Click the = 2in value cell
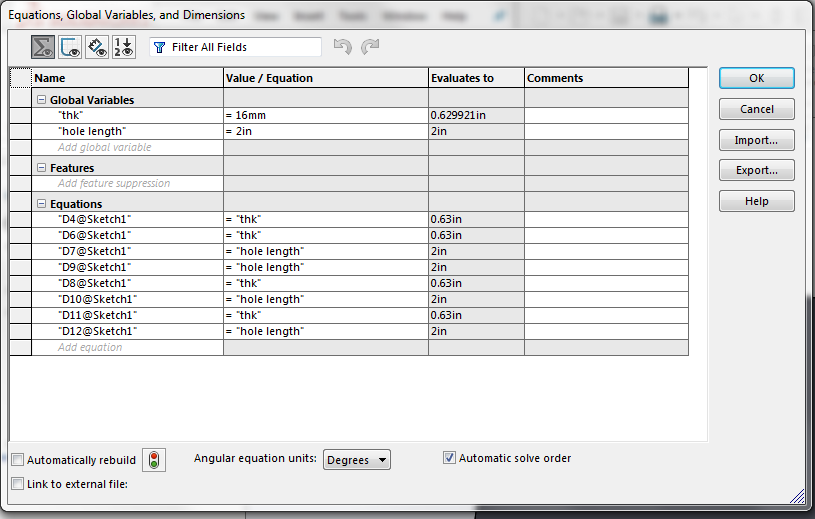Viewport: 815px width, 519px height. [x=326, y=131]
